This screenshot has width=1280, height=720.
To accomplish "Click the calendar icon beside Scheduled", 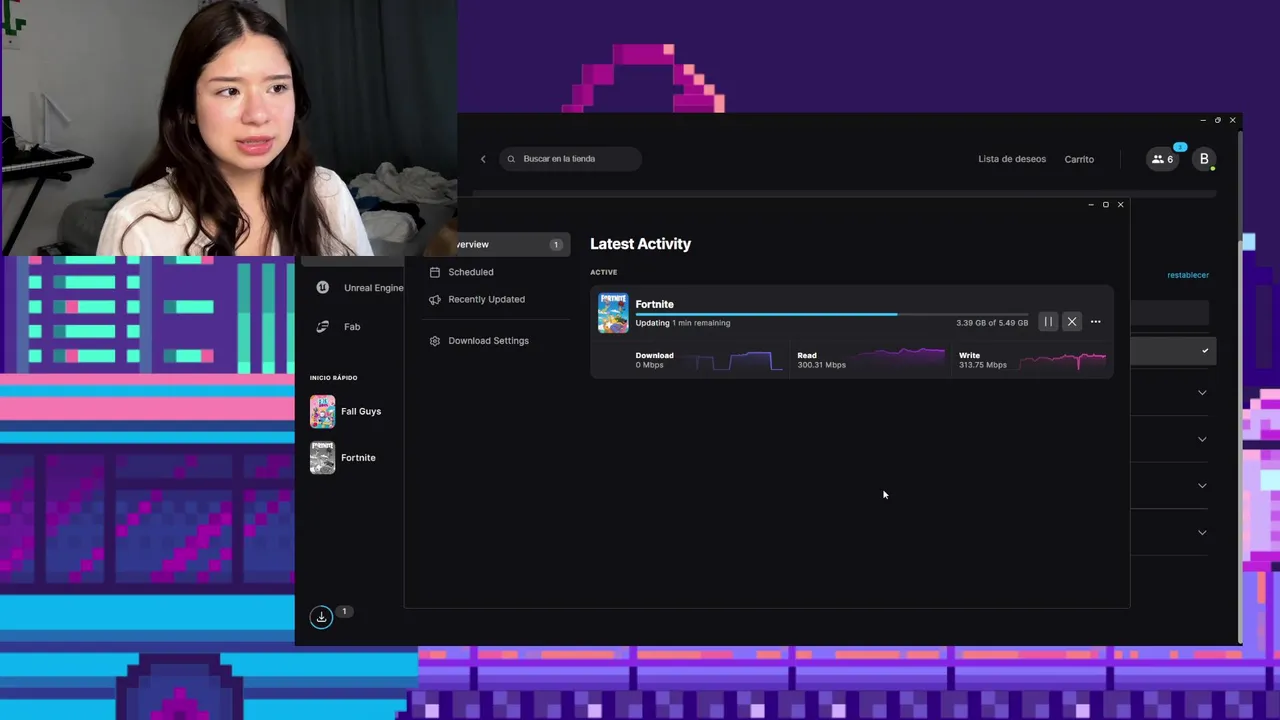I will [434, 272].
